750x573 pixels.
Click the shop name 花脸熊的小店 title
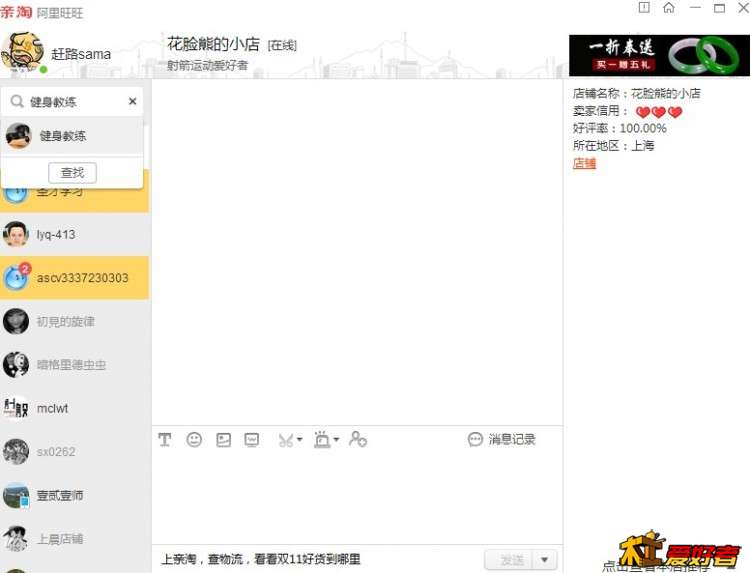pos(213,44)
